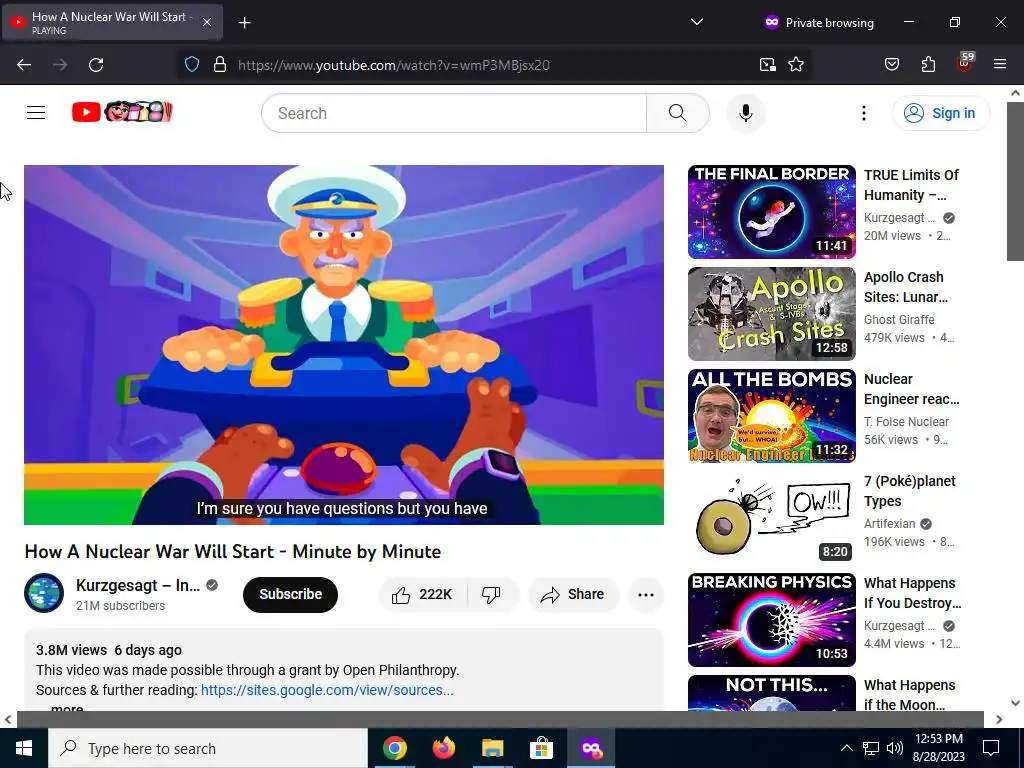This screenshot has width=1024, height=768.
Task: Open What Happens If You Destroy thumbnail
Action: click(x=771, y=620)
